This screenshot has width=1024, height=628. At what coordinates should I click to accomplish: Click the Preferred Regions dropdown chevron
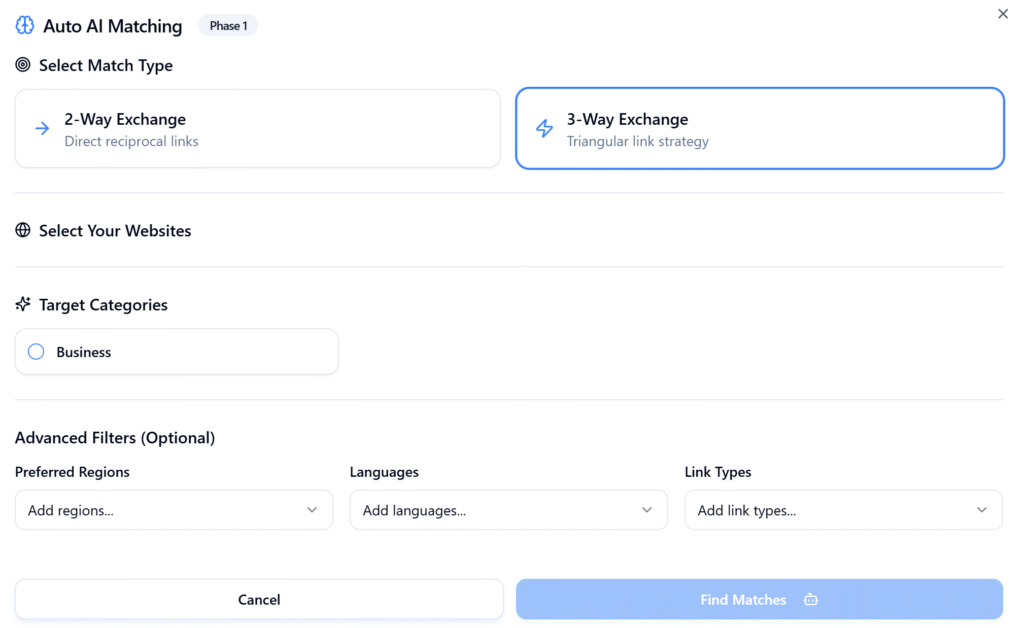[x=312, y=510]
